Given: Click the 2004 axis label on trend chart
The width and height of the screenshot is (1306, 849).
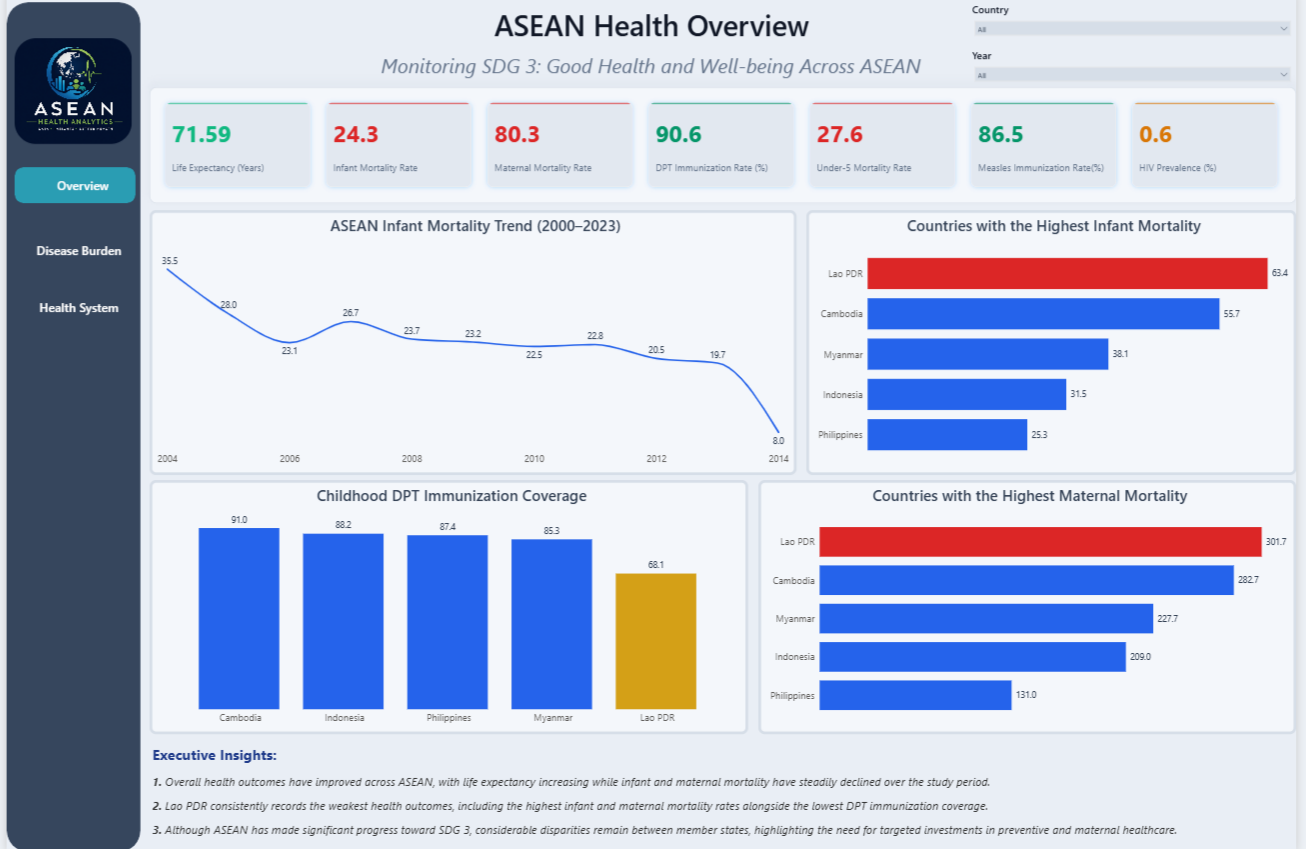Looking at the screenshot, I should point(167,459).
